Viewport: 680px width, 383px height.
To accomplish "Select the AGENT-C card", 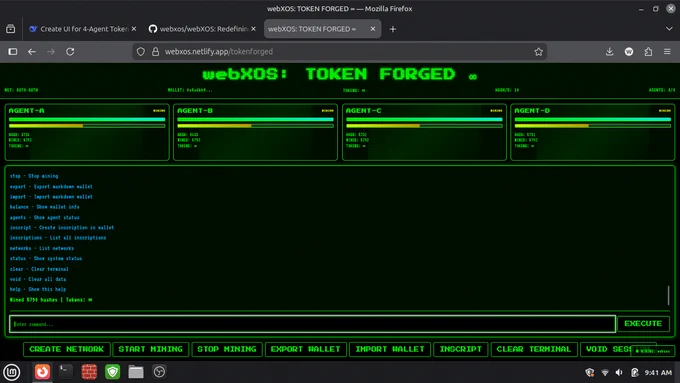I will (424, 132).
